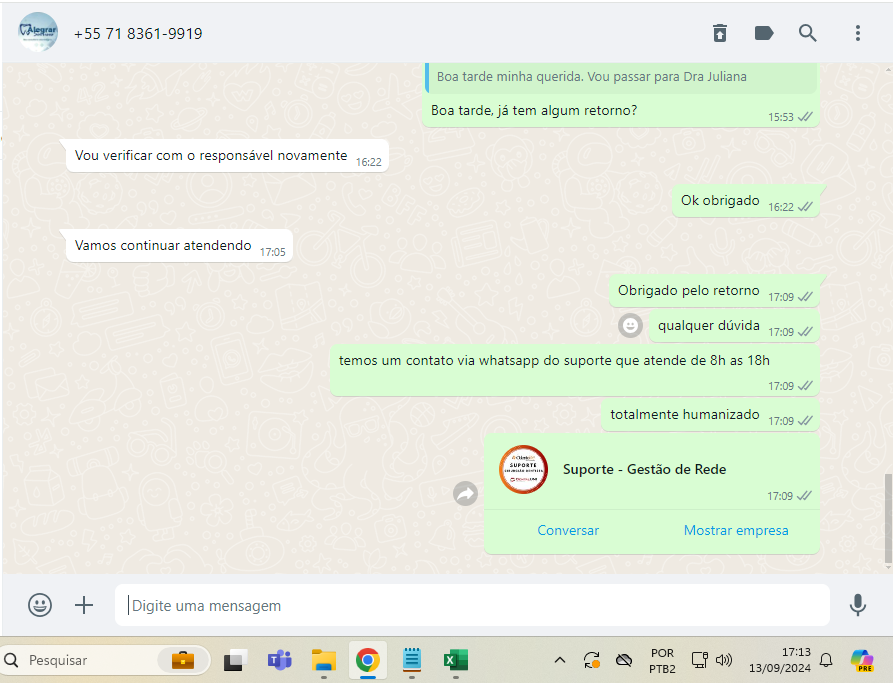Screen dimensions: 893x683
Task: Select message 'Vou verificar com o responsável novamente'
Action: coord(211,156)
